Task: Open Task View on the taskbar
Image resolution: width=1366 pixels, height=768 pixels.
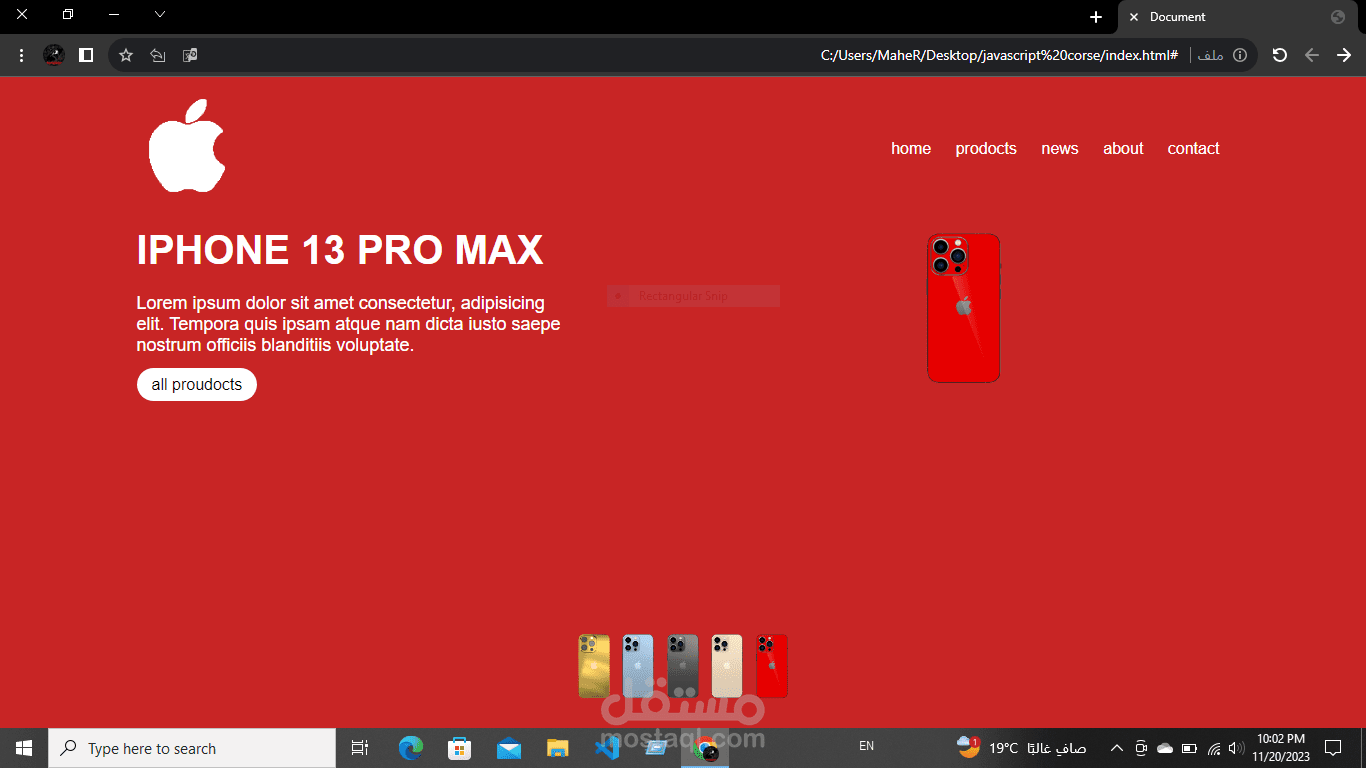Action: pyautogui.click(x=360, y=748)
